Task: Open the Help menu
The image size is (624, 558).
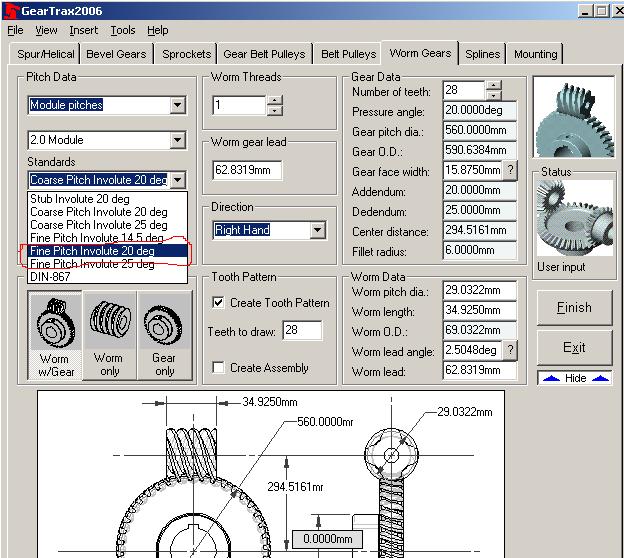Action: [x=158, y=30]
